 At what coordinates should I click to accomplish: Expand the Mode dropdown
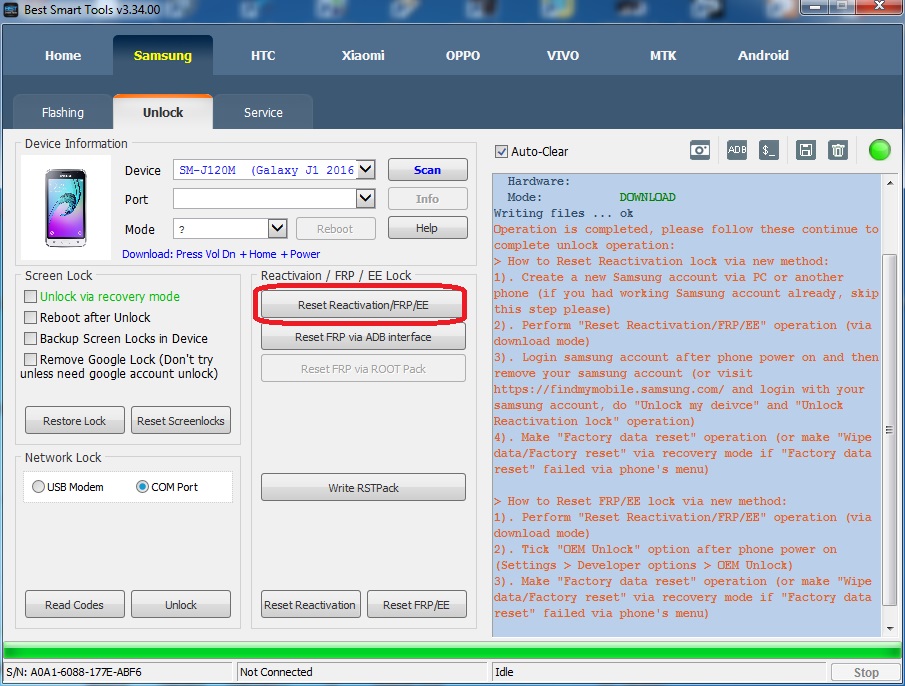coord(277,229)
